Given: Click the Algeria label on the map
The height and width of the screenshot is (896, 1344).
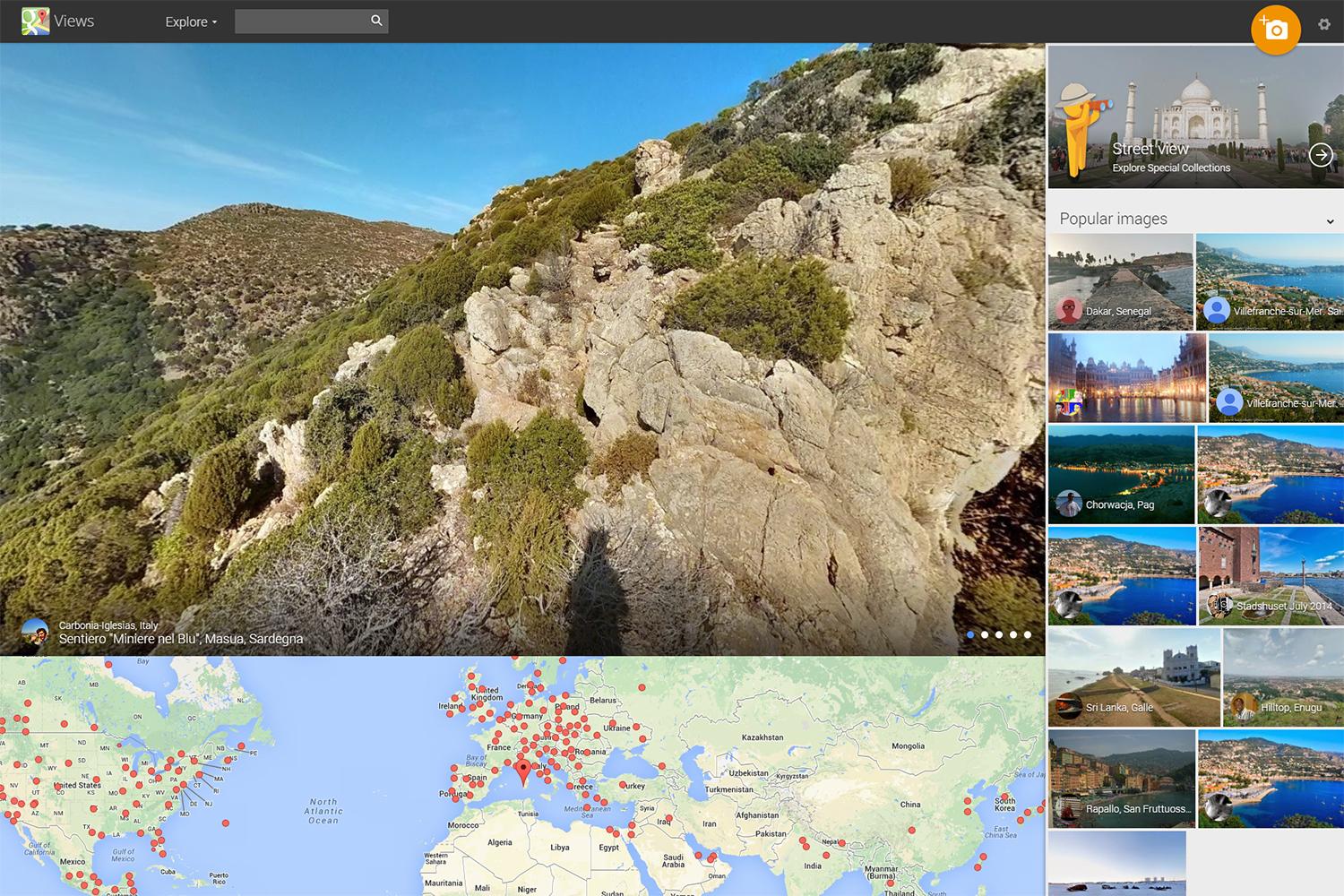Looking at the screenshot, I should tap(500, 842).
